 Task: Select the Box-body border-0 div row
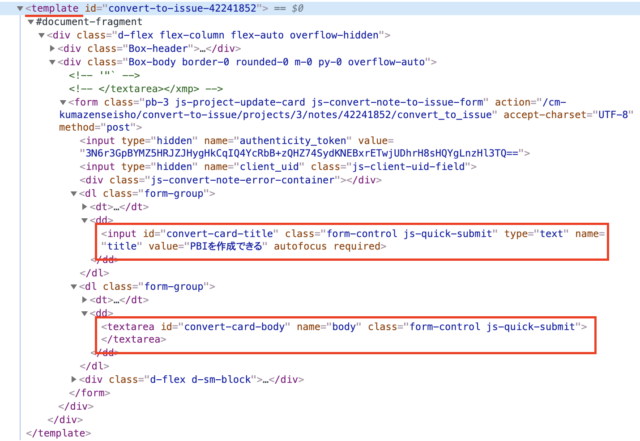[x=247, y=62]
